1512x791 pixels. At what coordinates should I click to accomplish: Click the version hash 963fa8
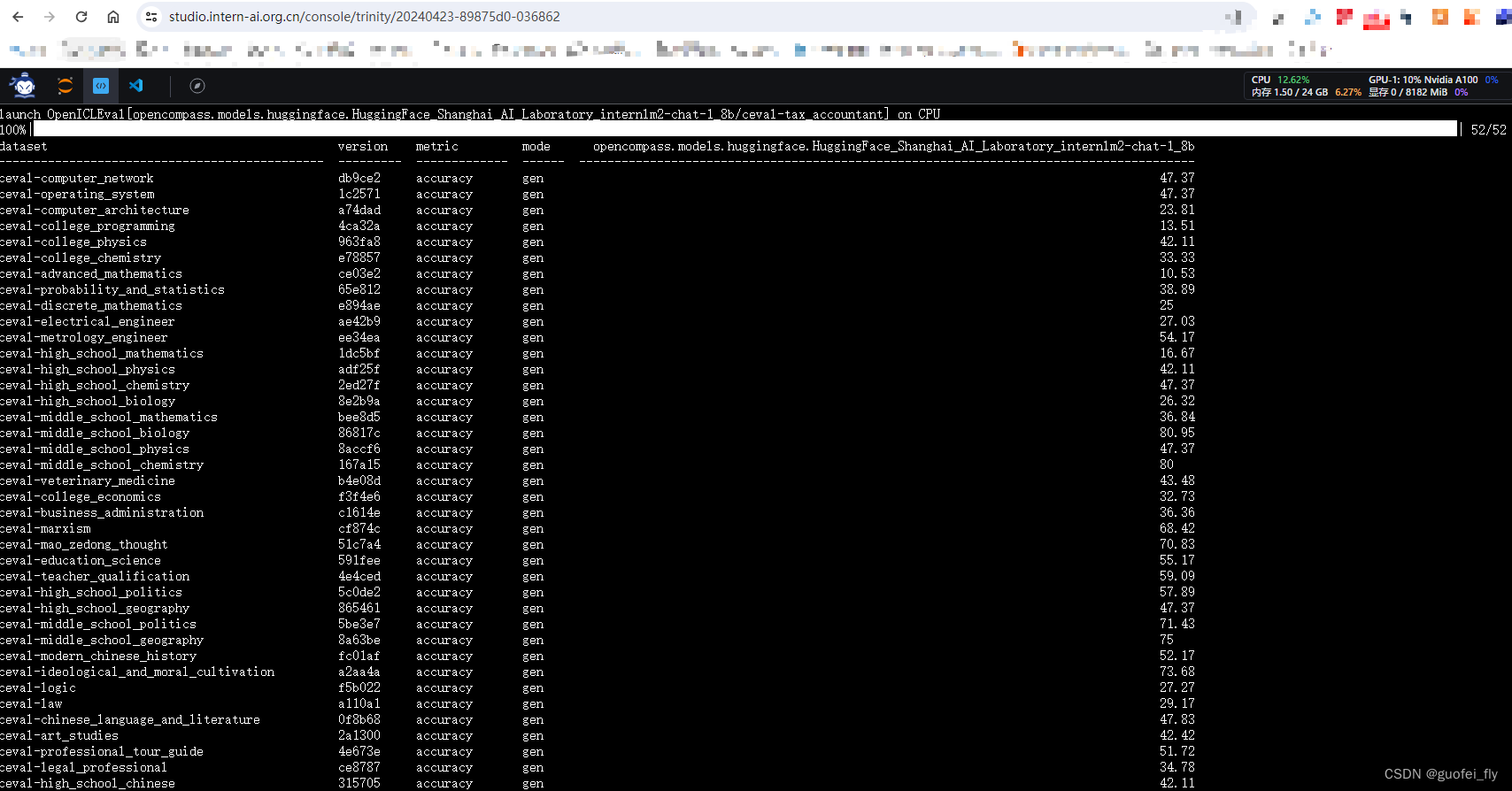(x=359, y=242)
